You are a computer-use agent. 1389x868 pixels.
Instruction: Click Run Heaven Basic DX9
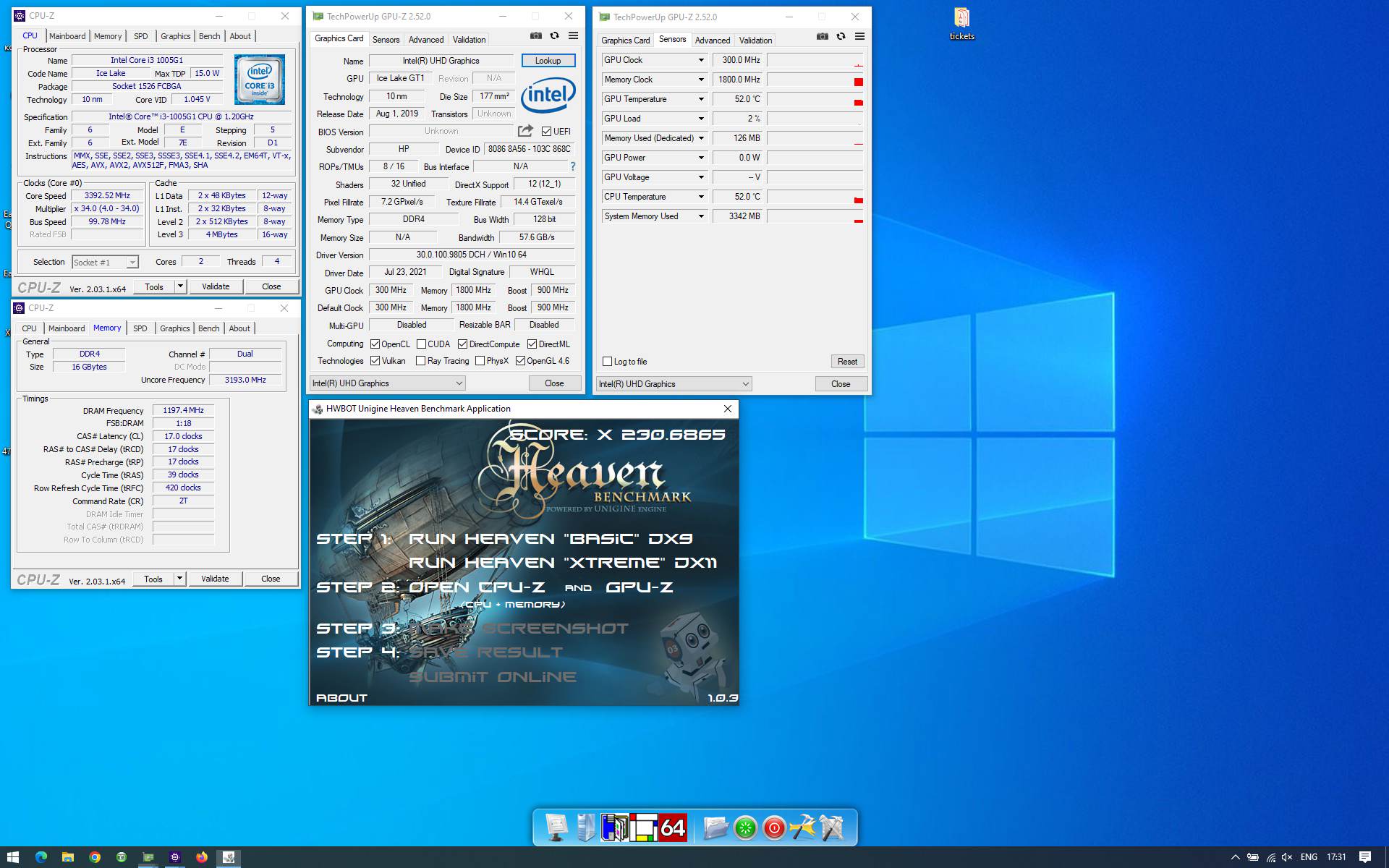coord(551,539)
